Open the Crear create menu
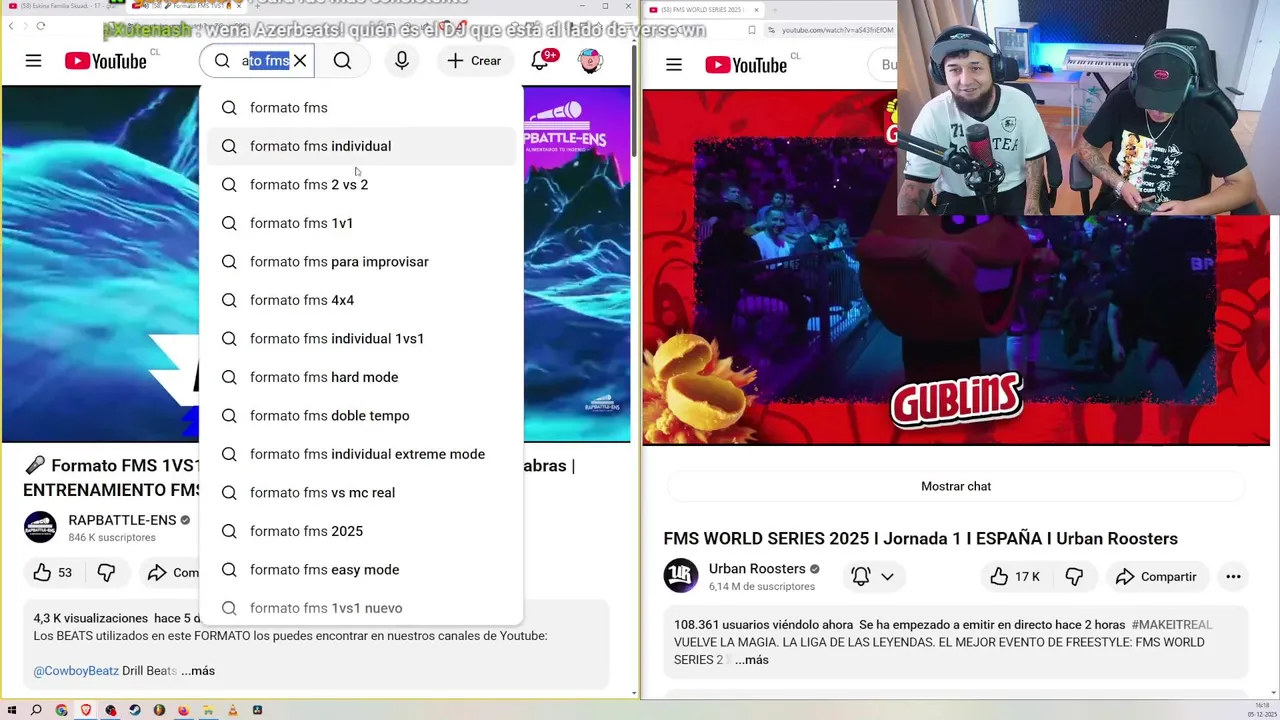Screen dimensions: 1280x720 474,61
